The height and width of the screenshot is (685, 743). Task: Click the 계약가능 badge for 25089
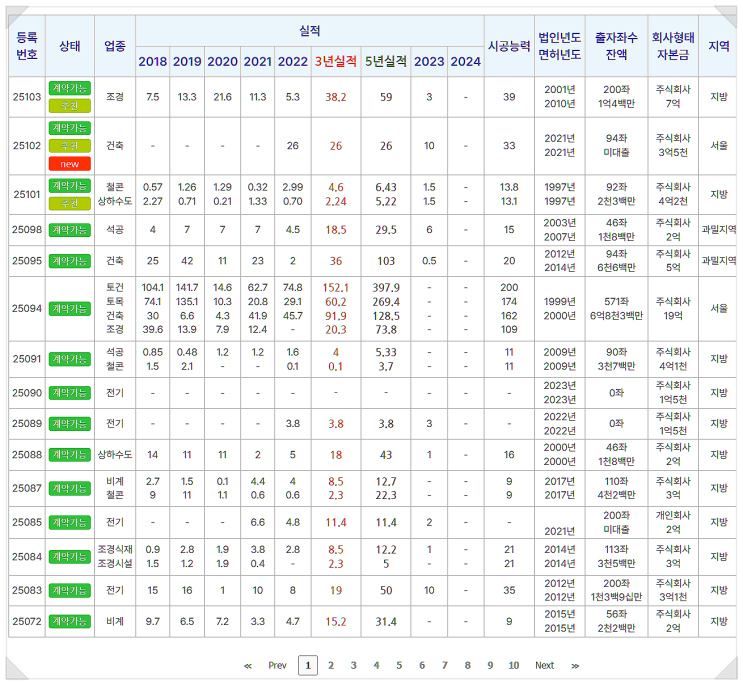click(70, 424)
